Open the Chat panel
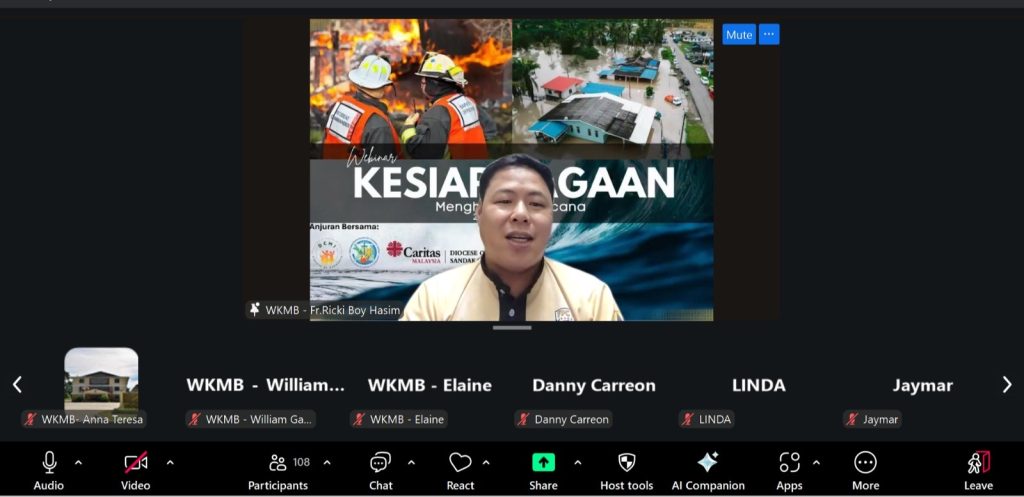 pyautogui.click(x=380, y=463)
